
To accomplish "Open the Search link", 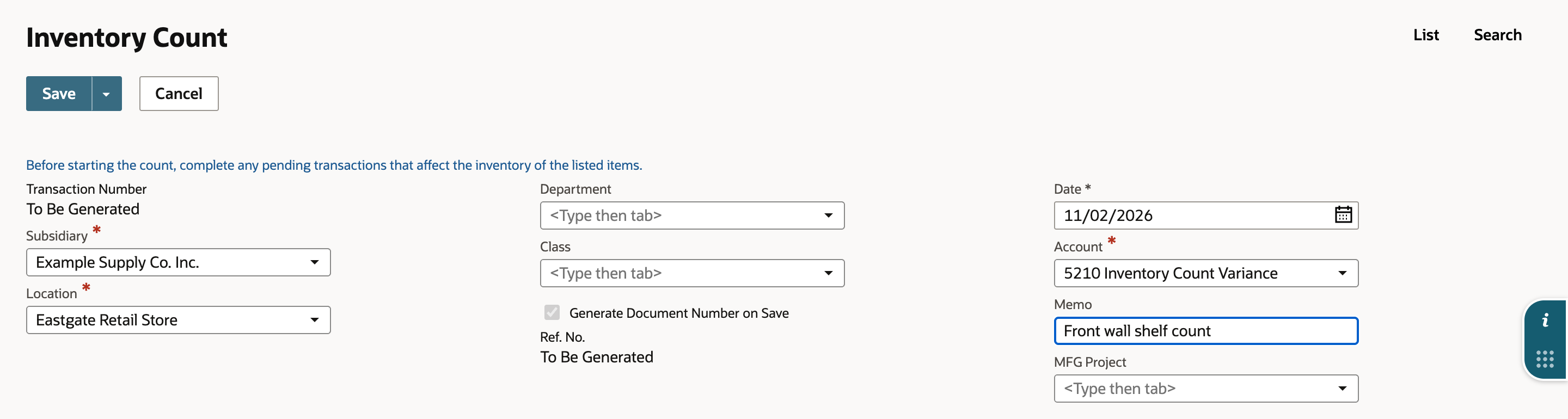I will tap(1497, 35).
